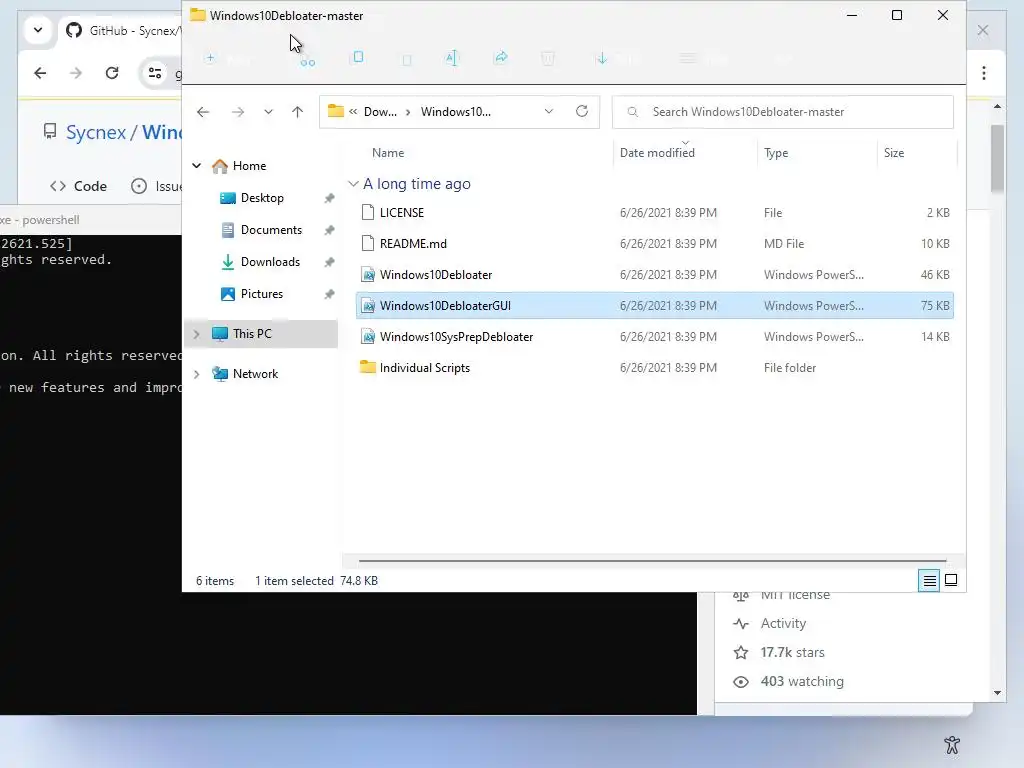Expand the Network tree node
The image size is (1024, 768).
[196, 374]
